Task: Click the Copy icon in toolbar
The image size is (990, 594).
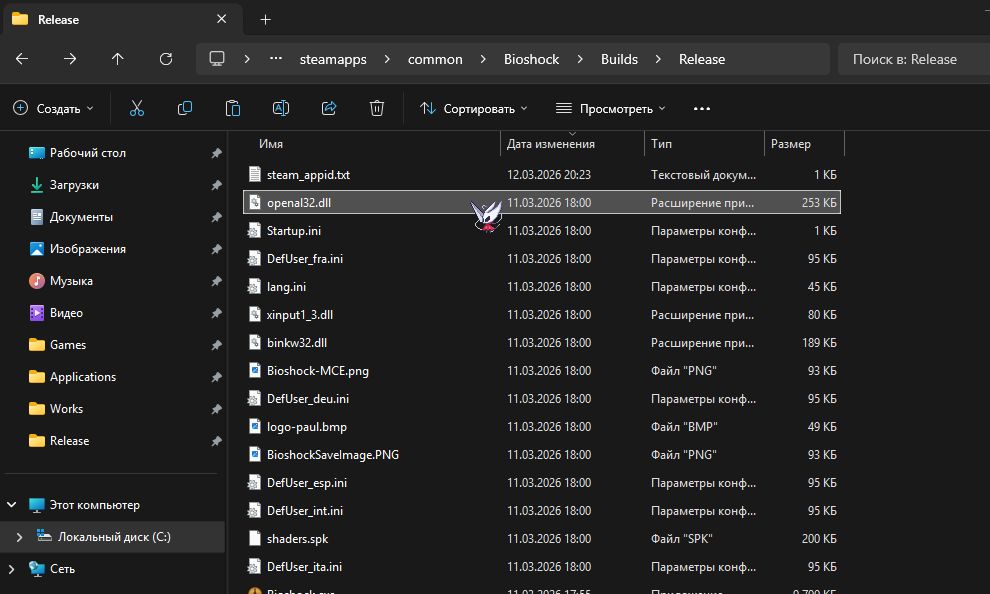Action: tap(184, 109)
